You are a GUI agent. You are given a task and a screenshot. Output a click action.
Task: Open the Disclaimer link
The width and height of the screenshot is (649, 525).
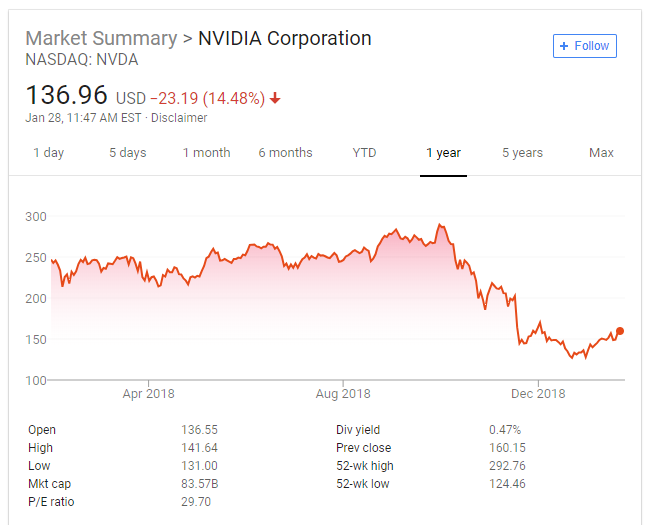pyautogui.click(x=180, y=118)
